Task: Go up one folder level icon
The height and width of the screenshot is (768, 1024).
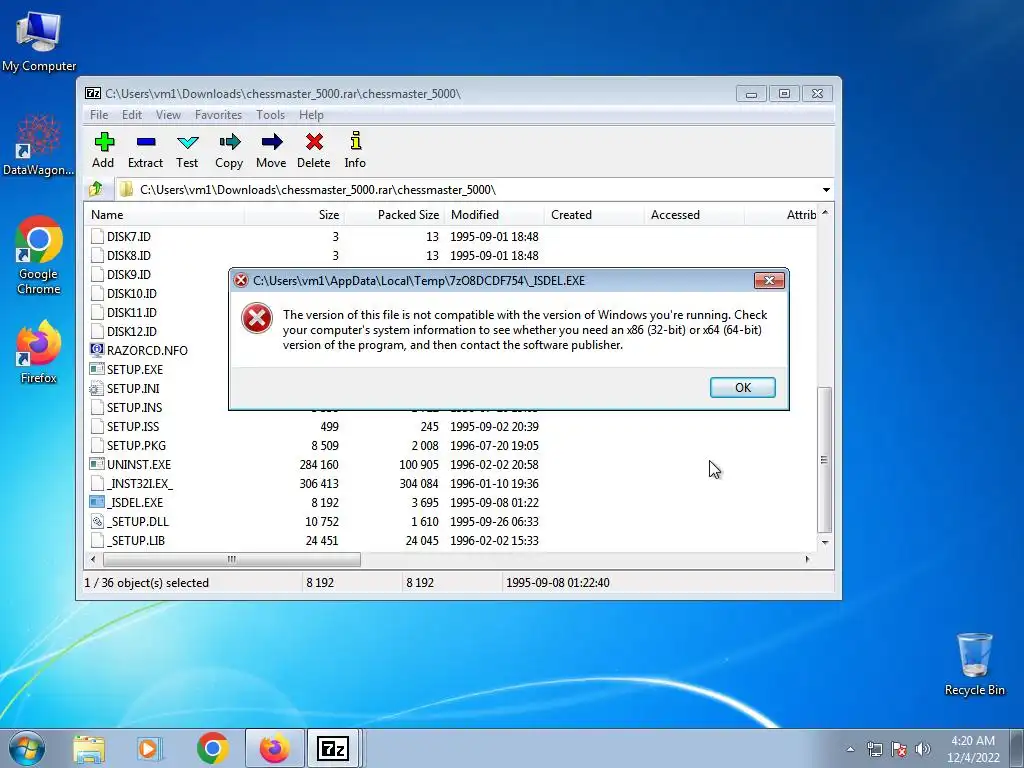Action: (x=96, y=189)
